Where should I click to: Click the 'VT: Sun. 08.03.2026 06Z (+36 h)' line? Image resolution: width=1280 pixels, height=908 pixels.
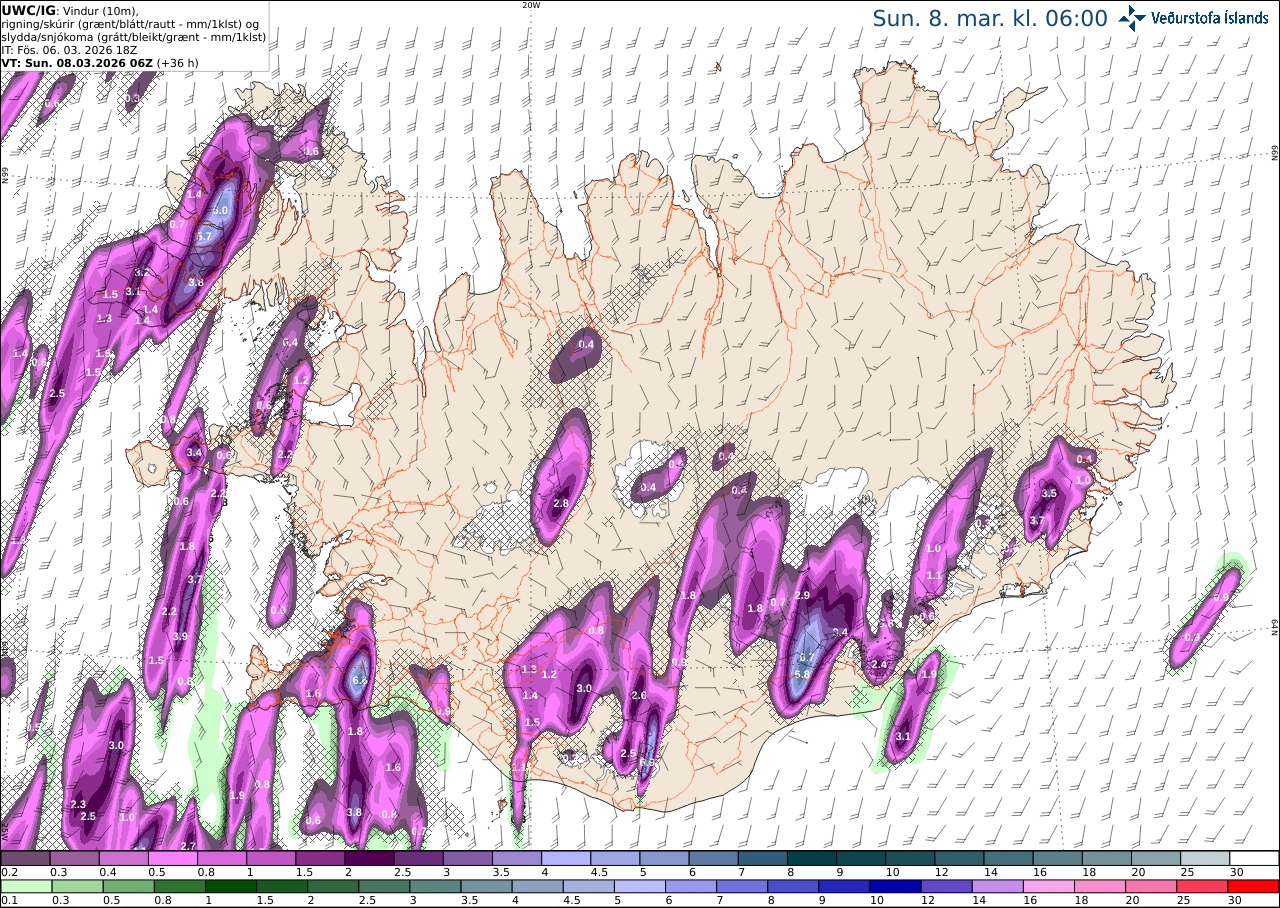point(100,62)
